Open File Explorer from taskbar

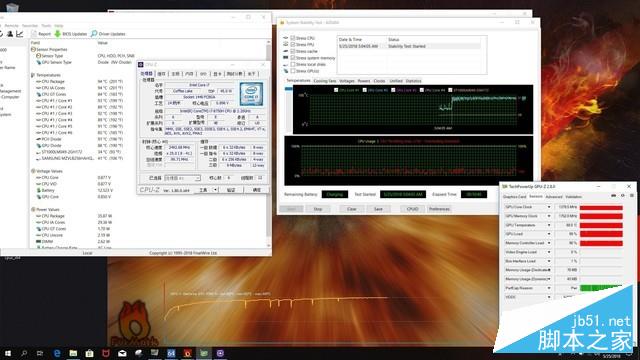73,353
